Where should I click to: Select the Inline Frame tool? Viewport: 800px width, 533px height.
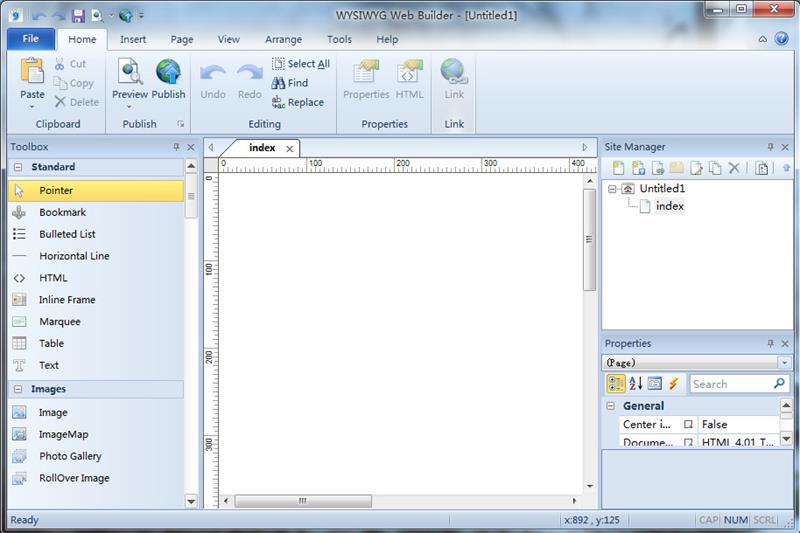click(96, 300)
